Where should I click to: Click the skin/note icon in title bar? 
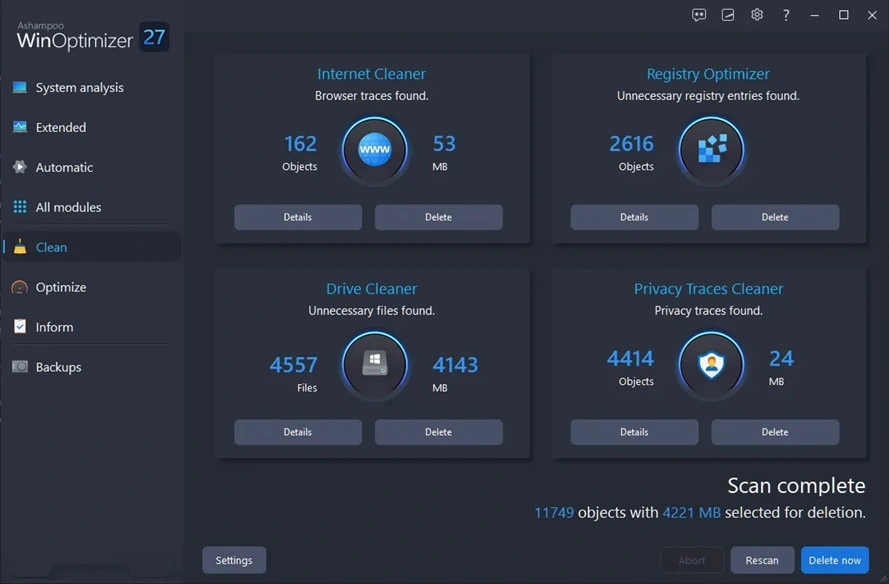click(728, 15)
